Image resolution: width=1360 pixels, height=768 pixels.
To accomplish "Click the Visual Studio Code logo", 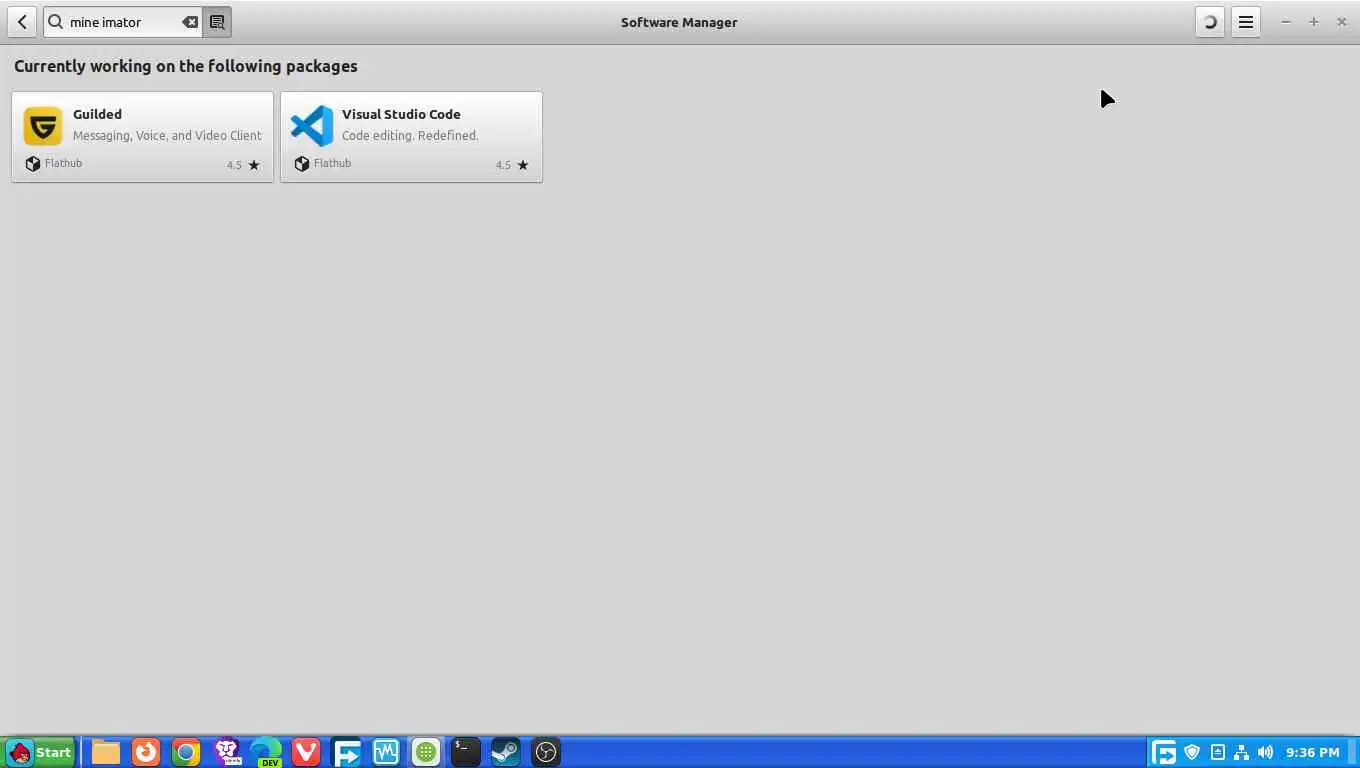I will (x=312, y=126).
